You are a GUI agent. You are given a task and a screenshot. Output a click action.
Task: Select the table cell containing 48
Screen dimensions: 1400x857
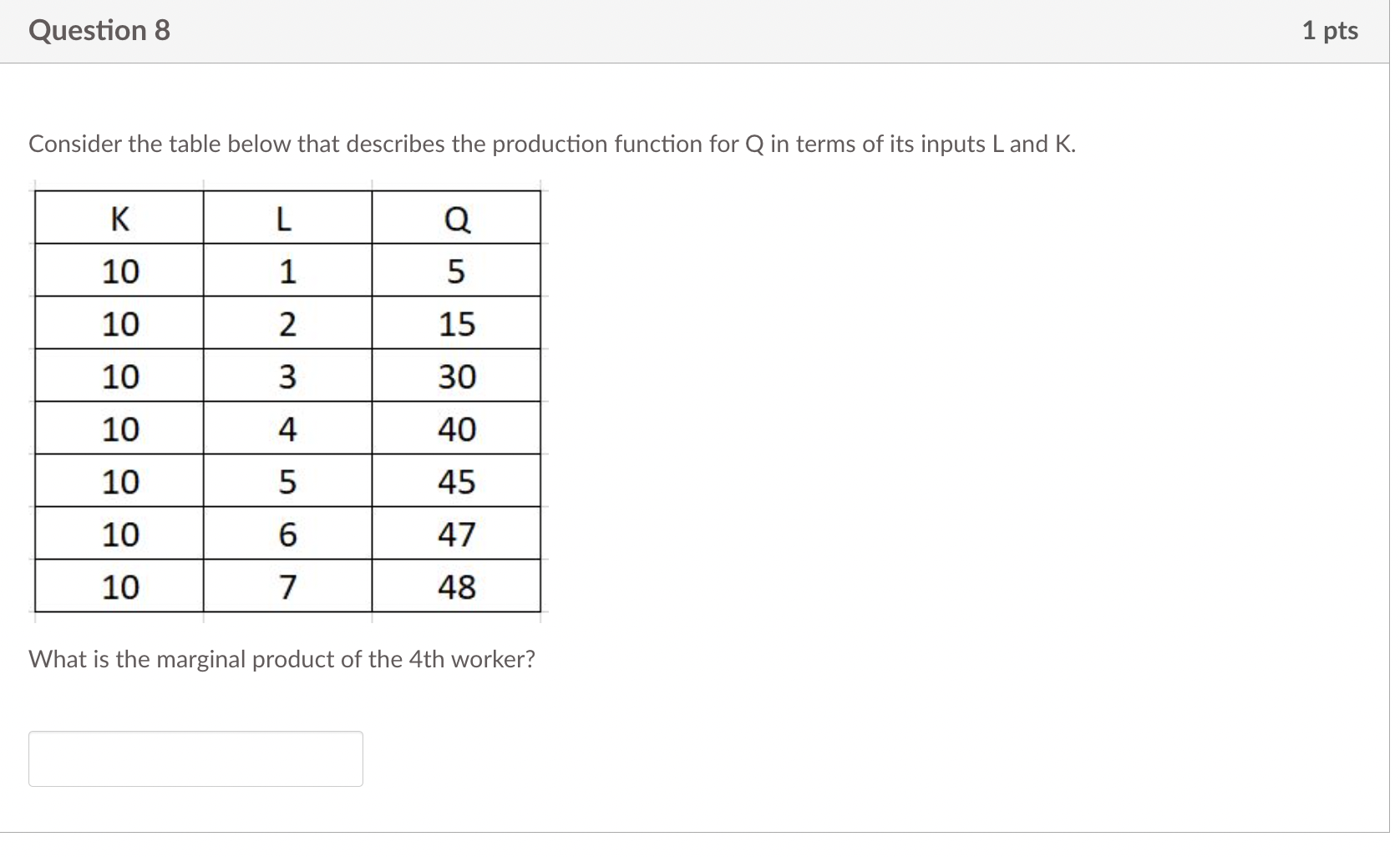click(455, 587)
